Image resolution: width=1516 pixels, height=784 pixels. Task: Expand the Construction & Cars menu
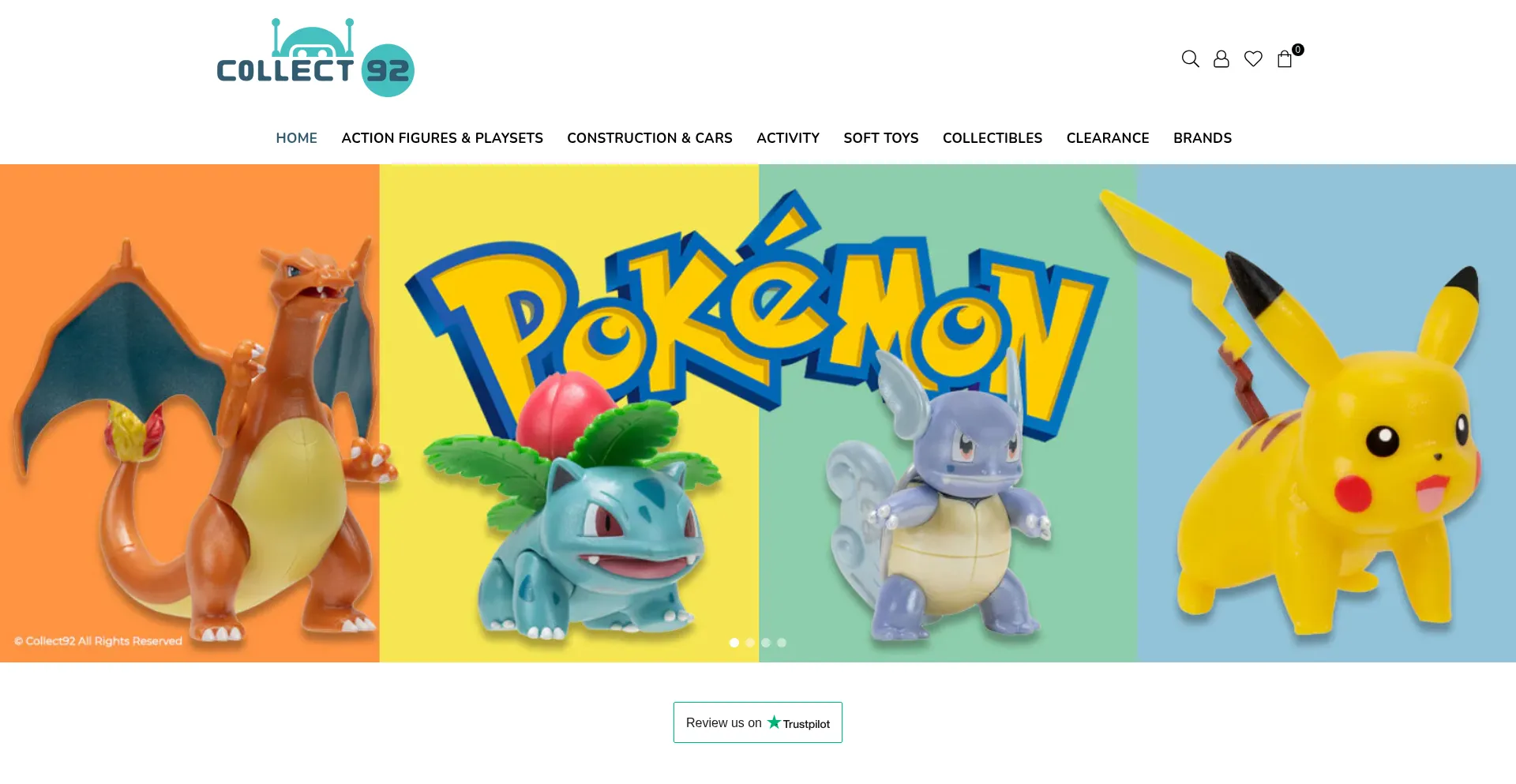click(650, 138)
